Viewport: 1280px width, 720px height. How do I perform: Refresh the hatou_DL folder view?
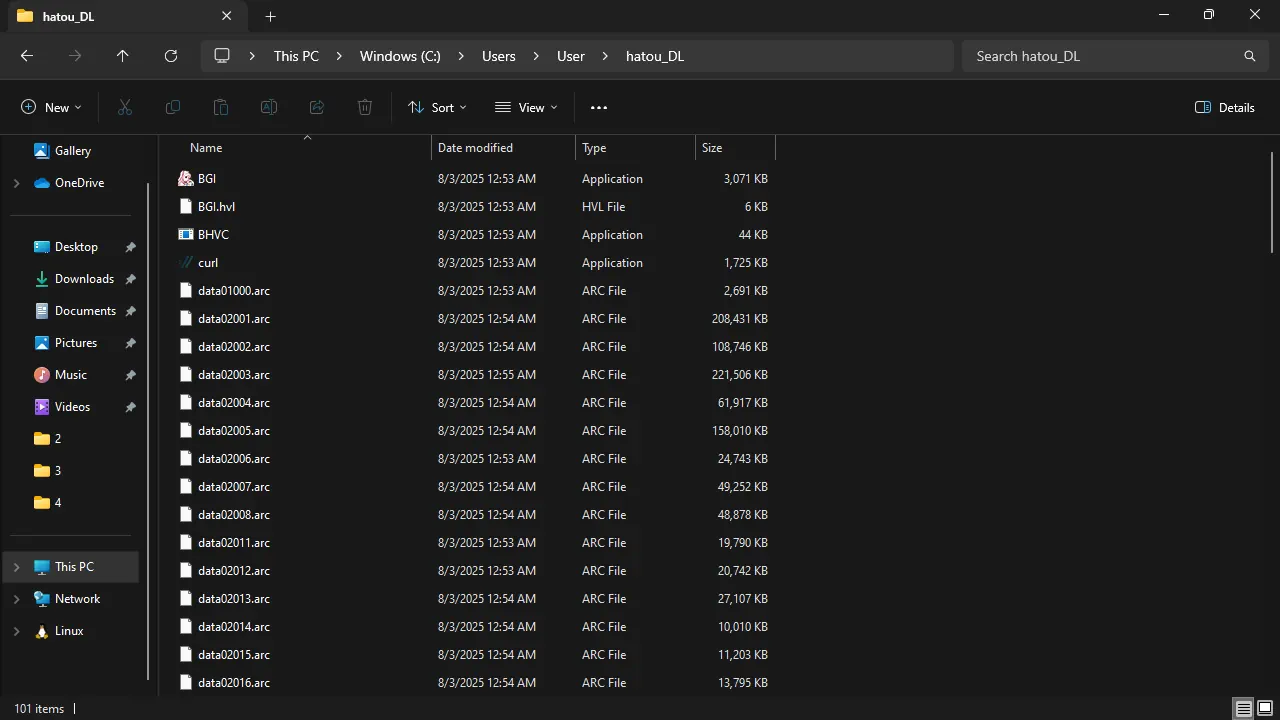coord(171,56)
